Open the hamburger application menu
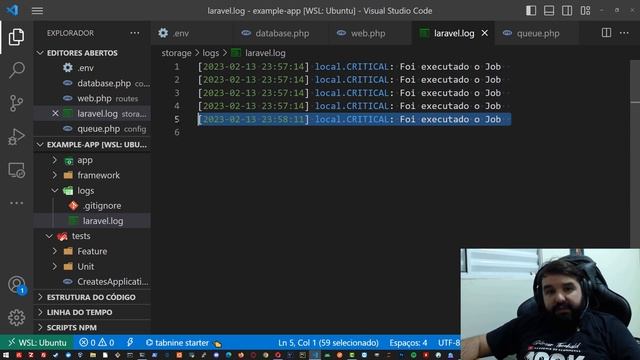640x360 pixels. tap(37, 11)
